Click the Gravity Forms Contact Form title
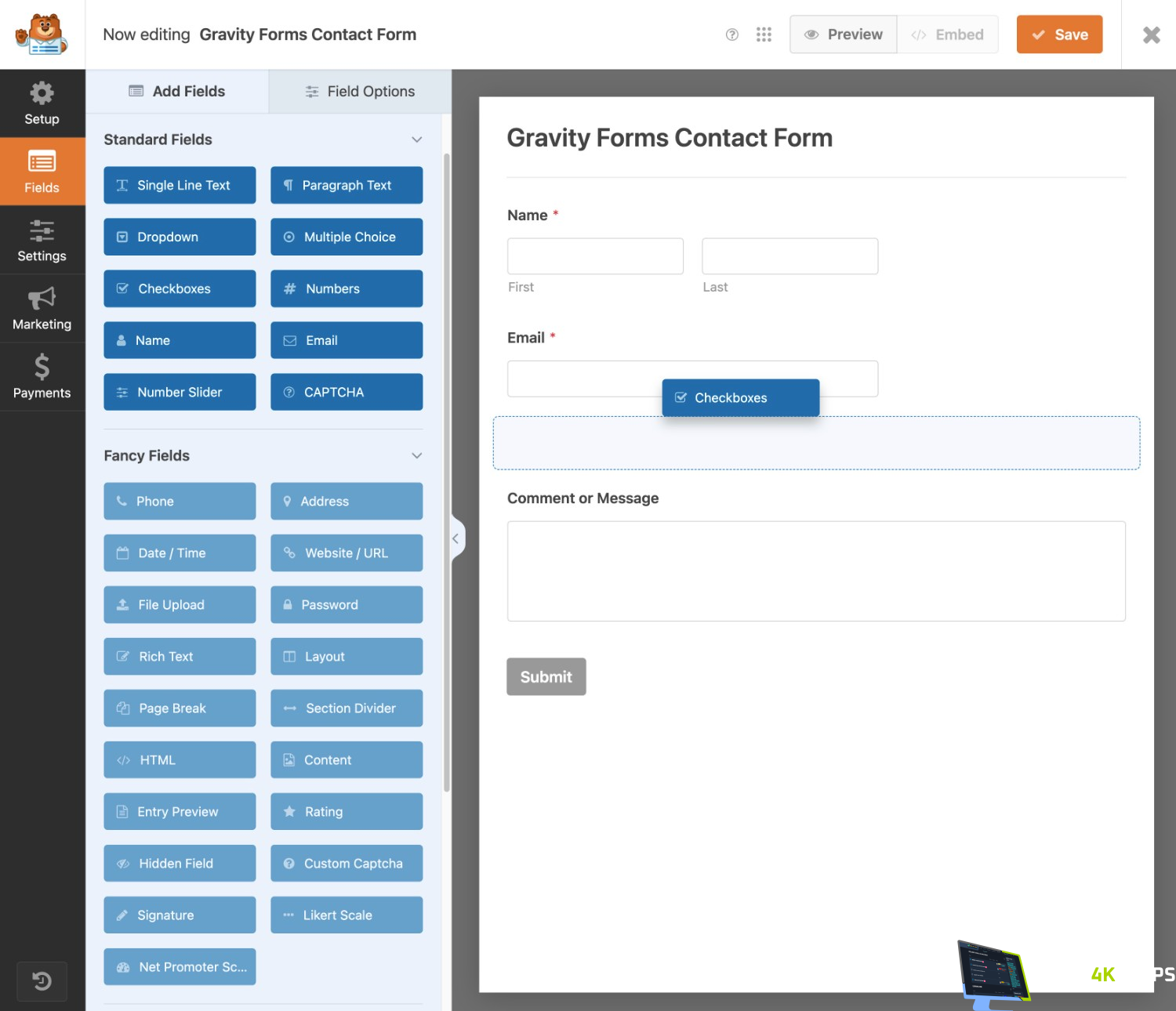Screen dimensions: 1176x1011 pyautogui.click(x=670, y=138)
